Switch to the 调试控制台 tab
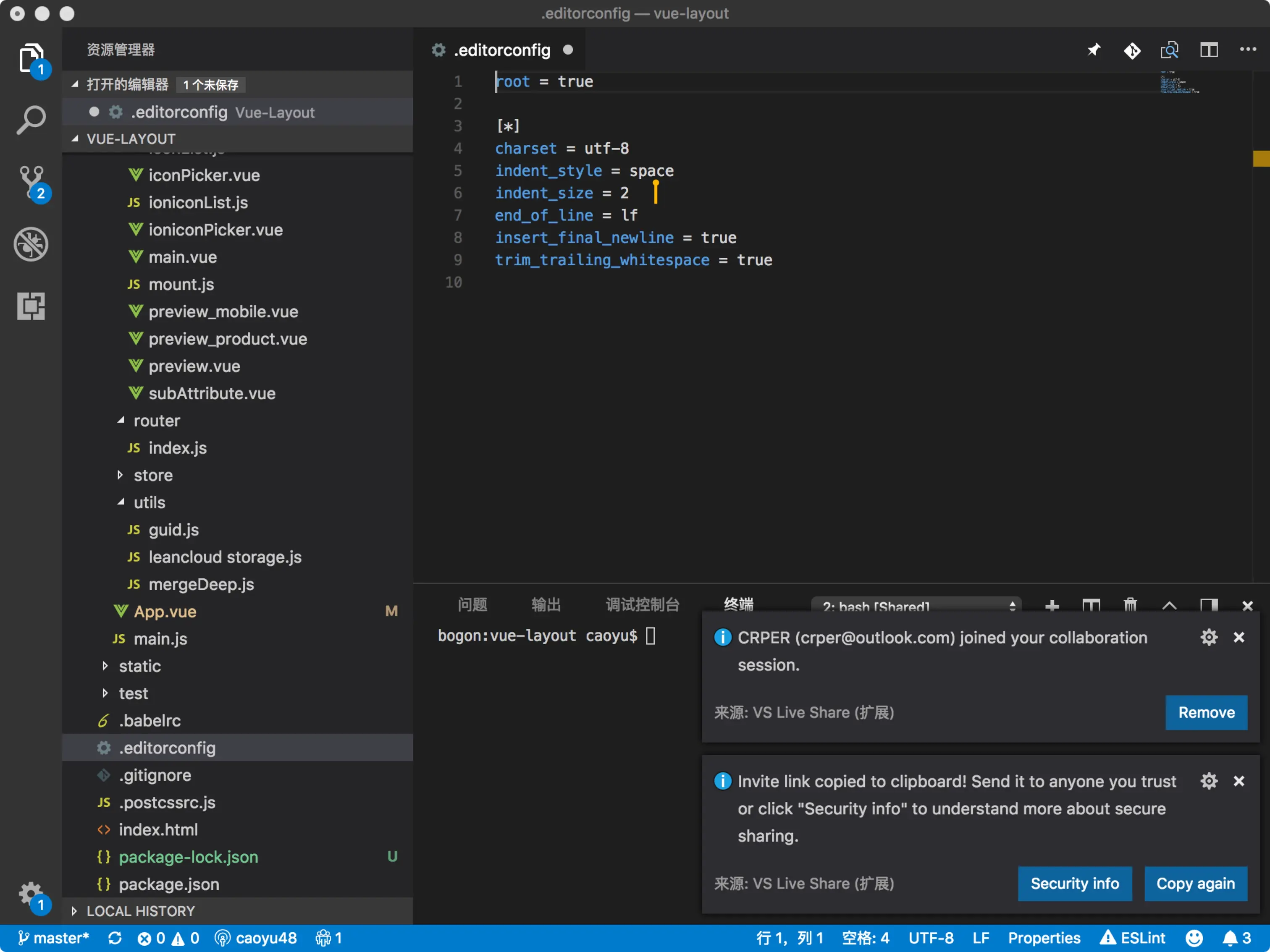1270x952 pixels. coord(643,604)
